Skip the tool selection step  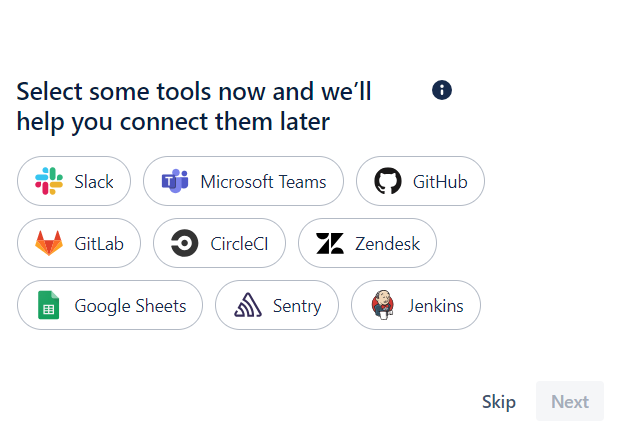[x=499, y=401]
